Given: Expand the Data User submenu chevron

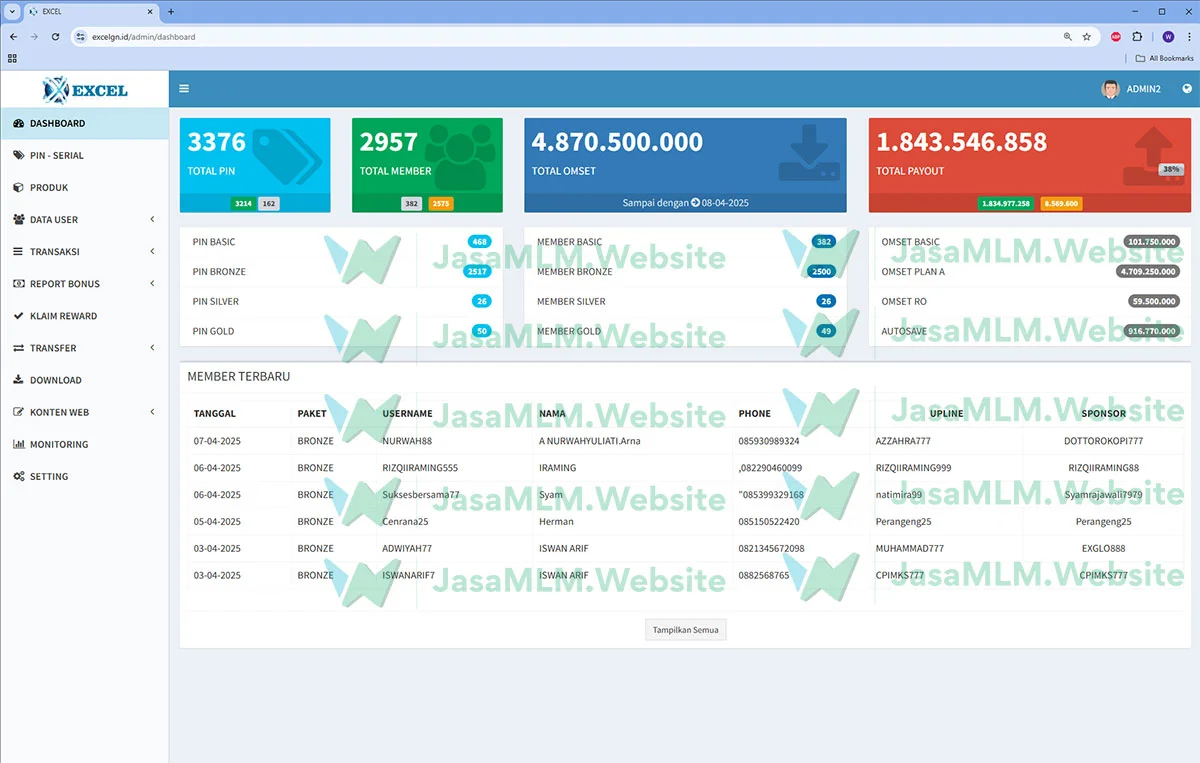Looking at the screenshot, I should [152, 220].
